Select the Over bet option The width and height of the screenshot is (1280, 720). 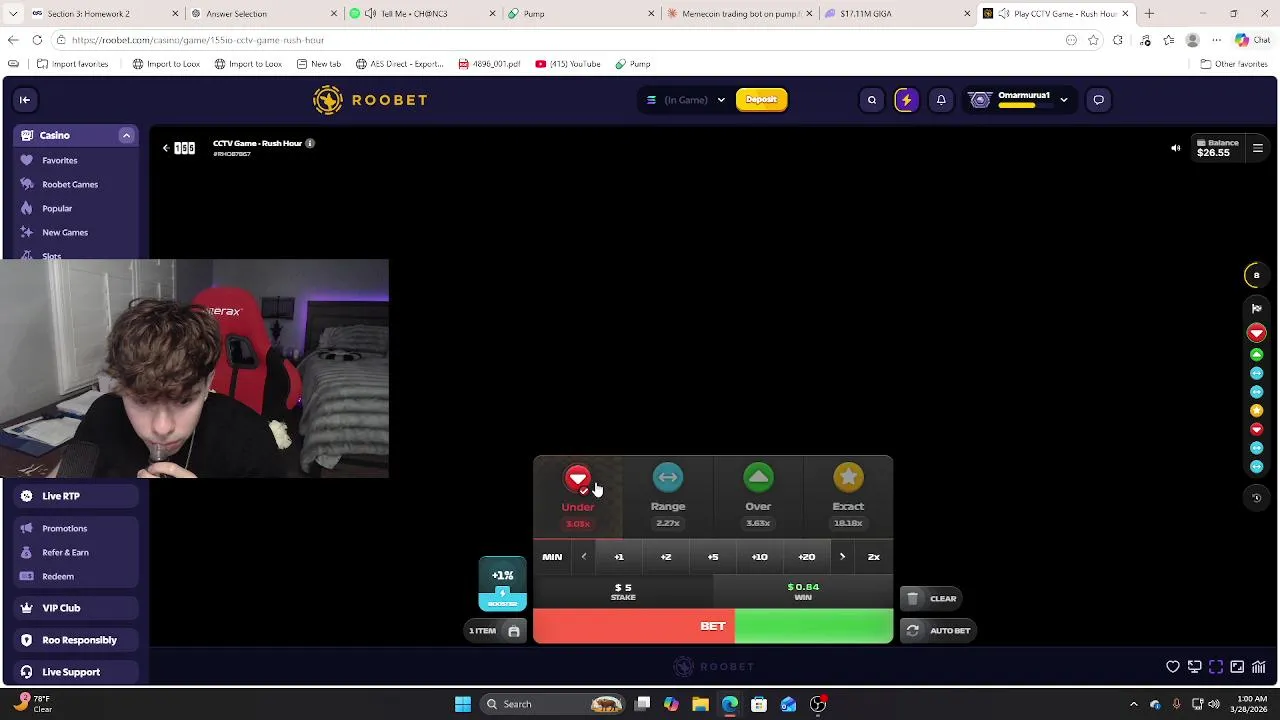pyautogui.click(x=758, y=496)
